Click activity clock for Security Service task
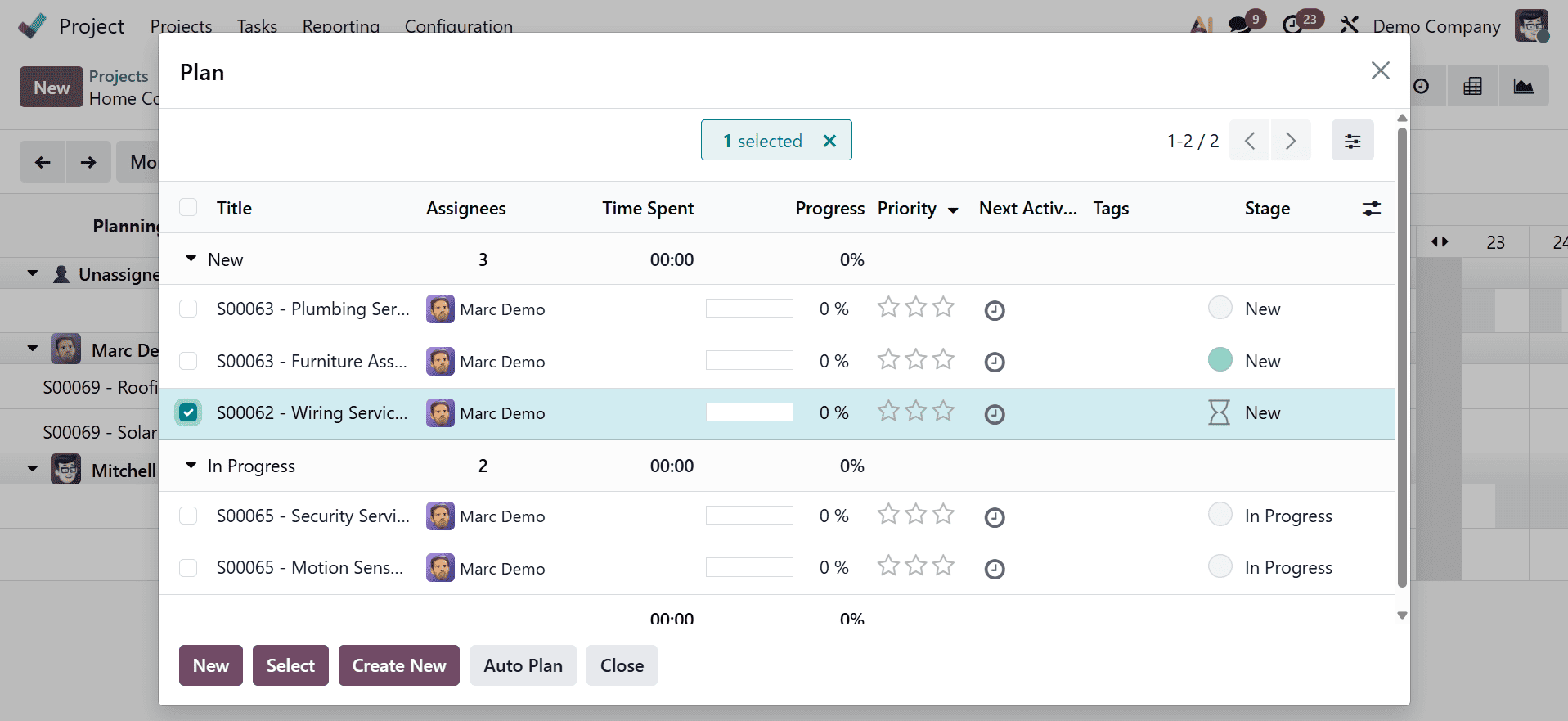The image size is (1568, 721). (x=995, y=517)
